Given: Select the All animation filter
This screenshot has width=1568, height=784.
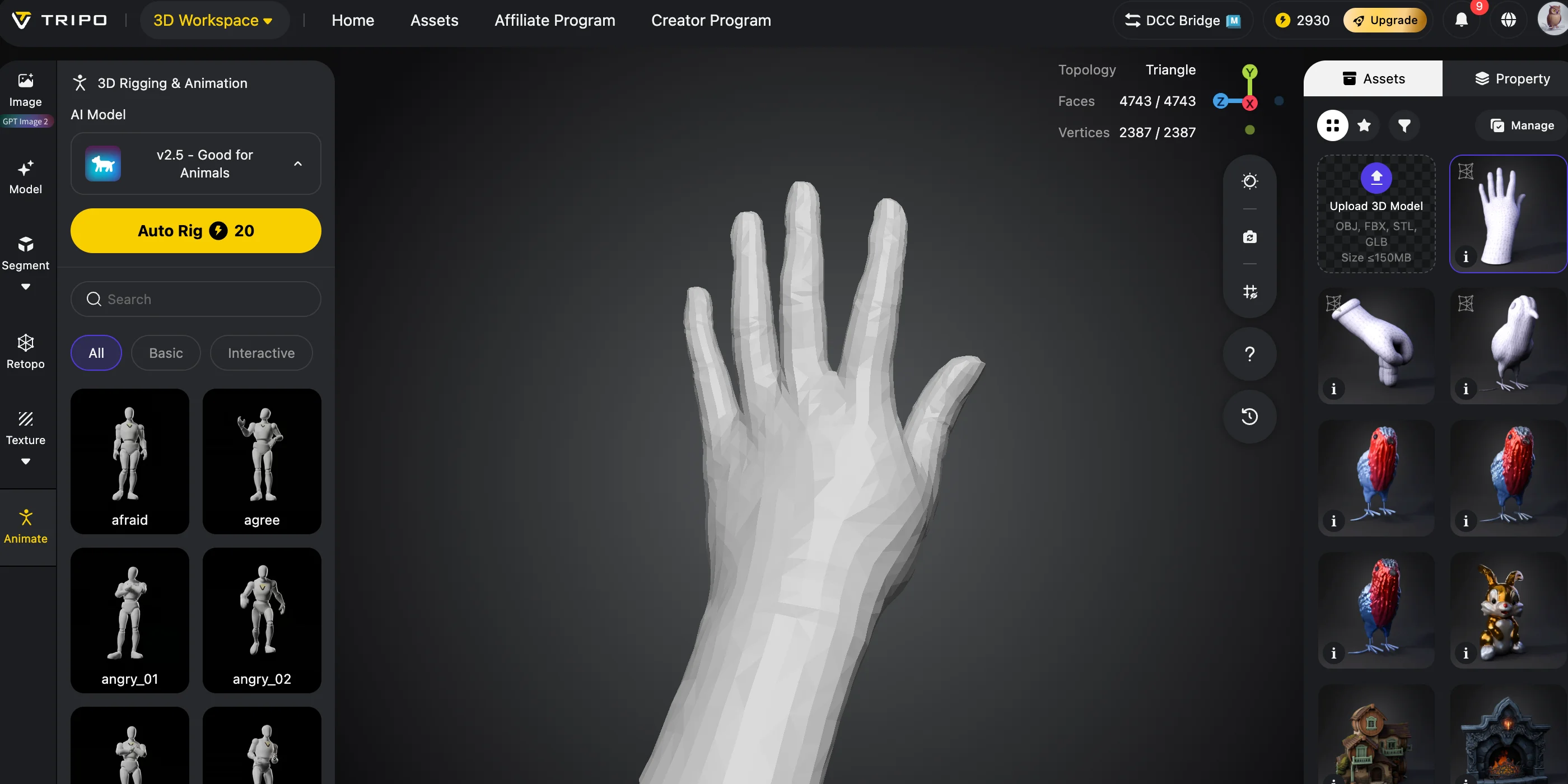Looking at the screenshot, I should click(96, 353).
